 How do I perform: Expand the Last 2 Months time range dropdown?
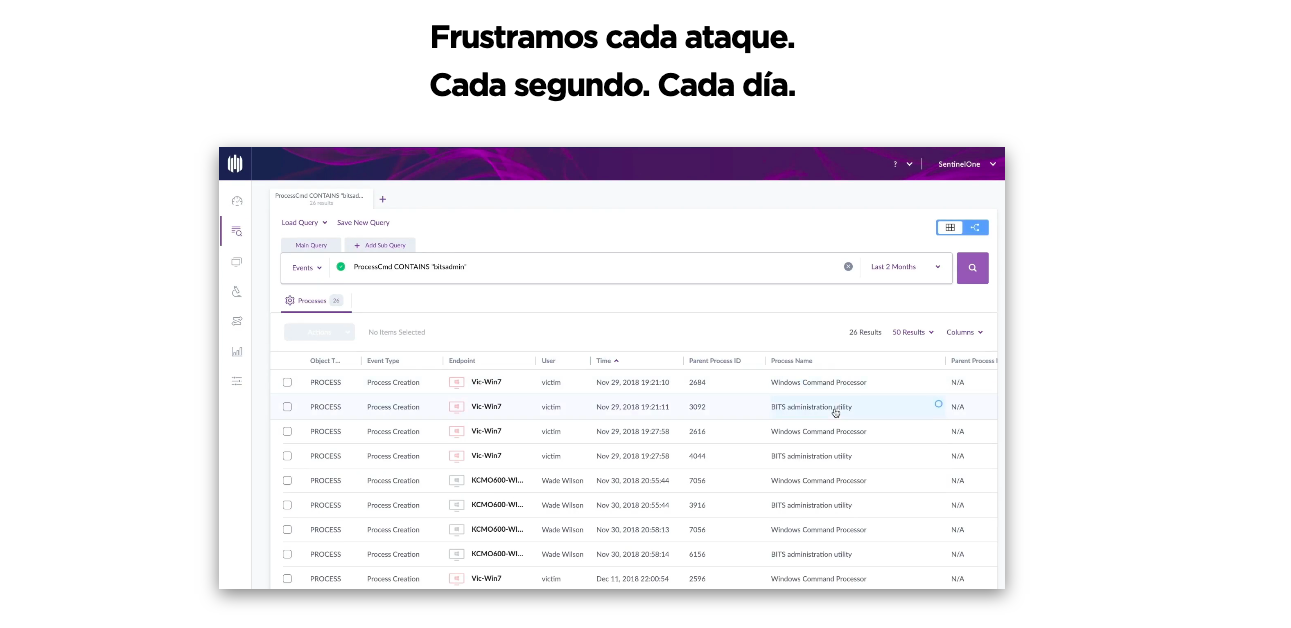click(905, 267)
